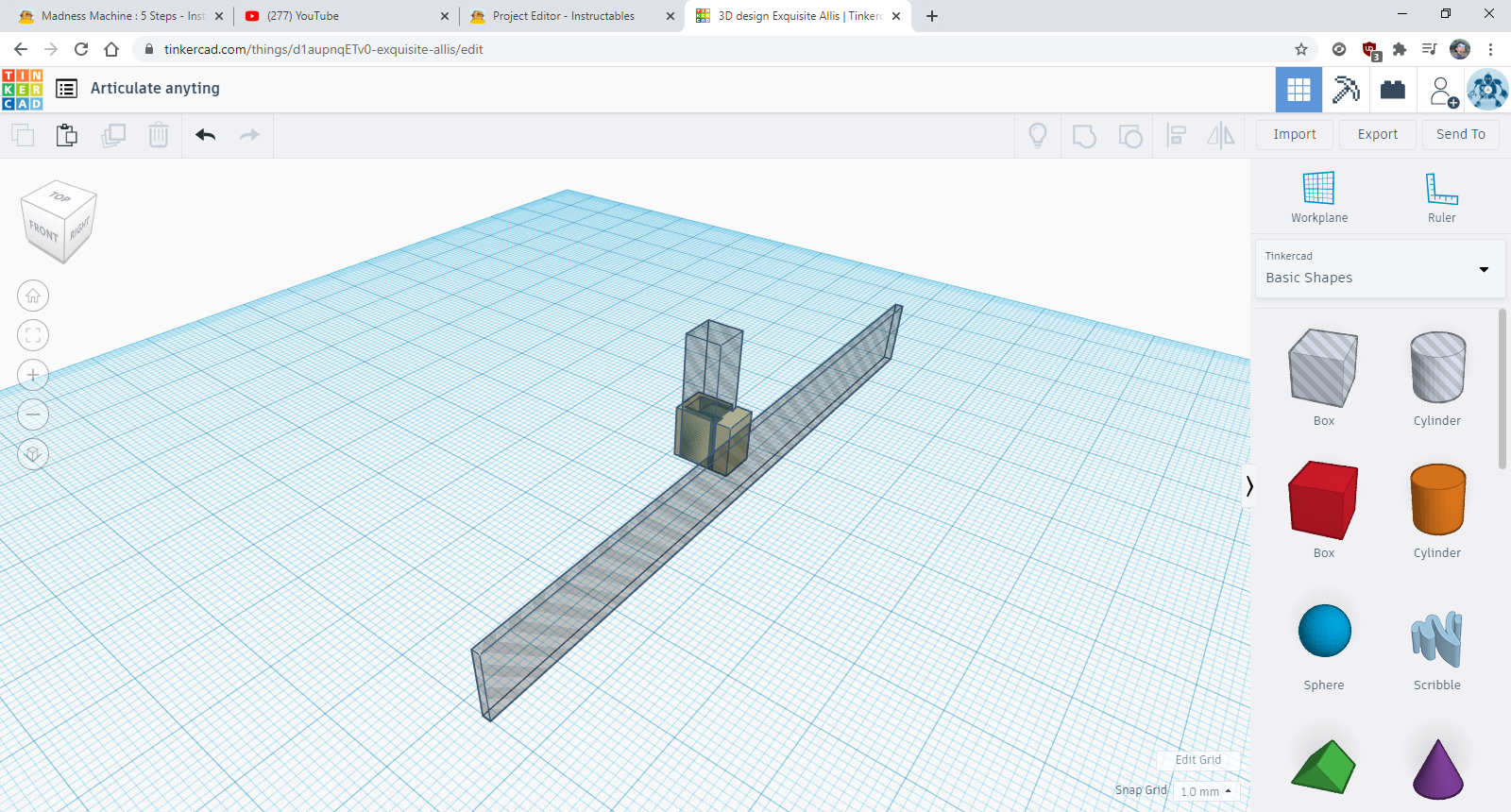Click the Edit Grid button

tap(1197, 760)
